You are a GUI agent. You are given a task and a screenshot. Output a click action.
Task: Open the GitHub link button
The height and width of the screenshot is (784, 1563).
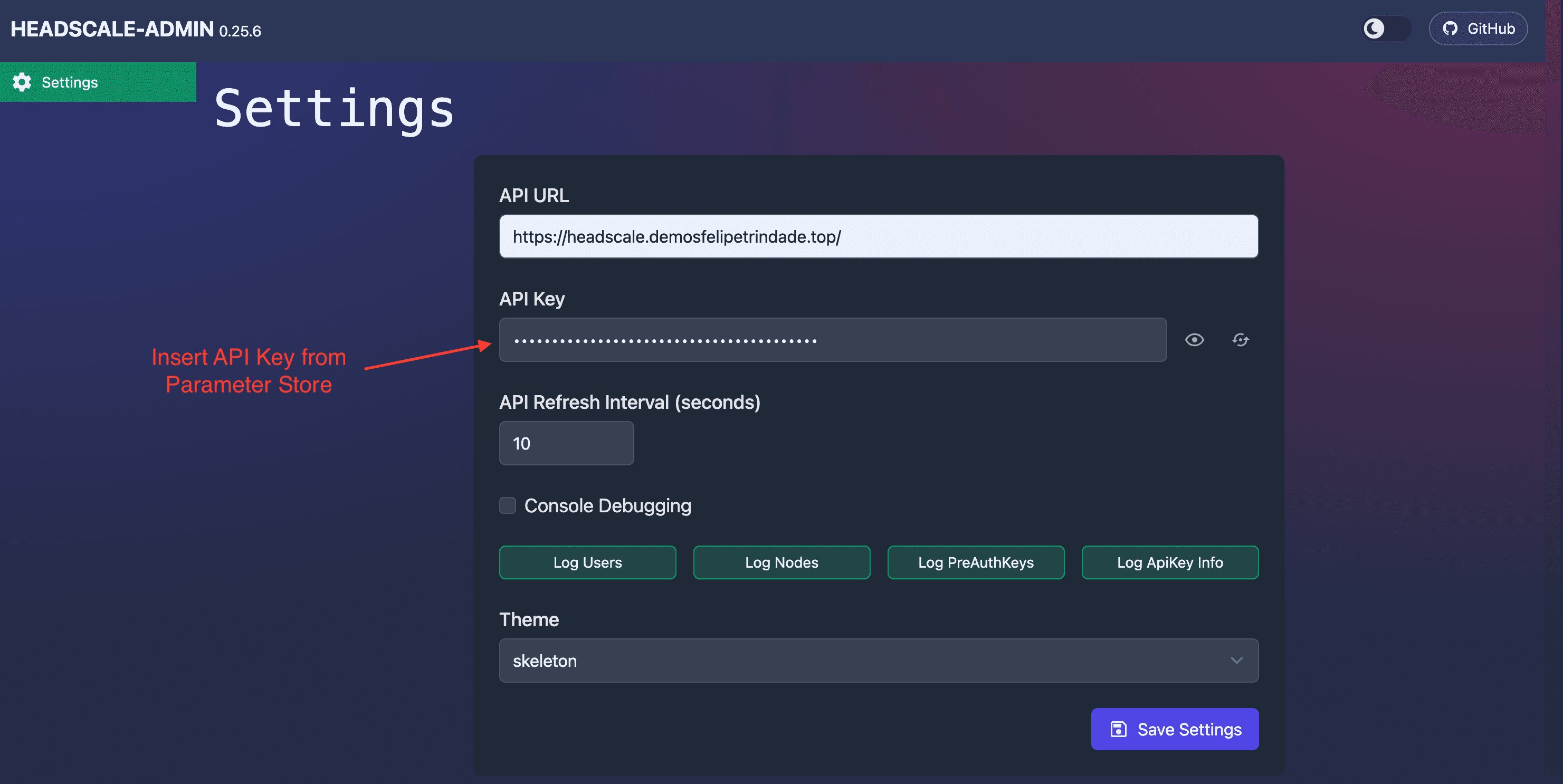pos(1478,28)
